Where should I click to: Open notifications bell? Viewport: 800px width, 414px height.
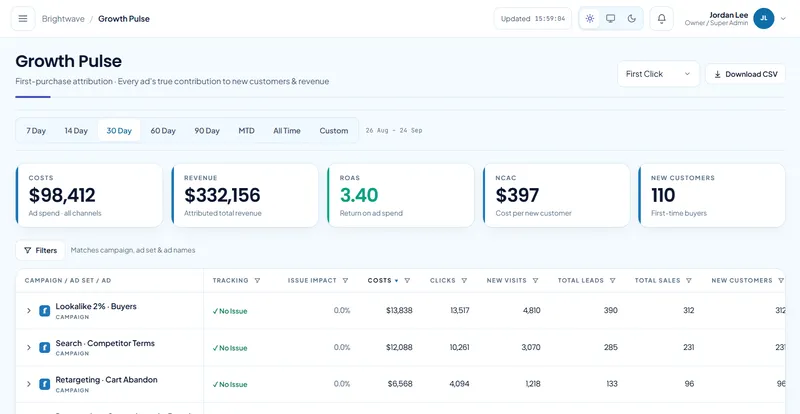(x=662, y=19)
